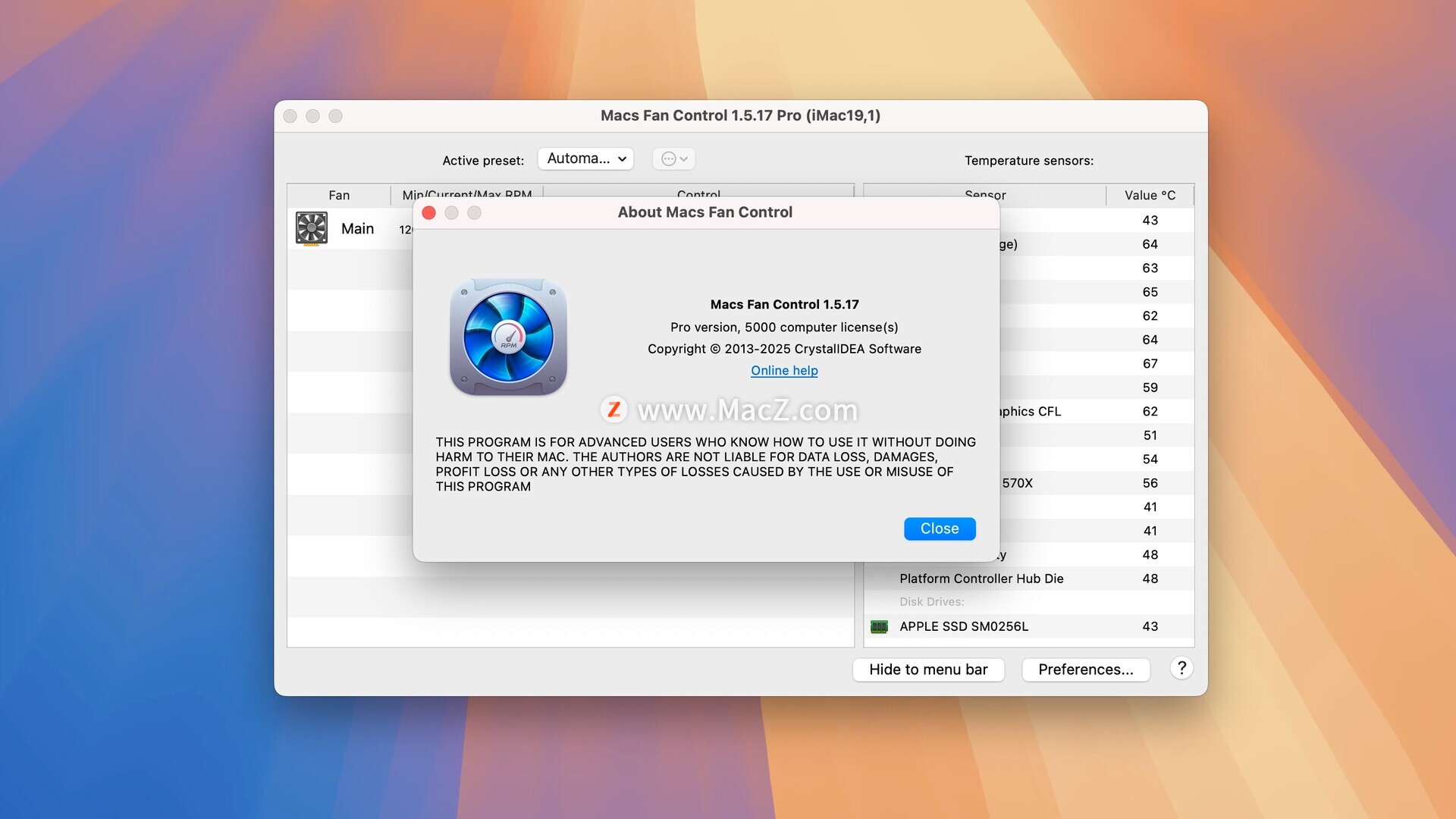Screen dimensions: 1456x819
Task: Close the About dialog with red button
Action: [428, 213]
